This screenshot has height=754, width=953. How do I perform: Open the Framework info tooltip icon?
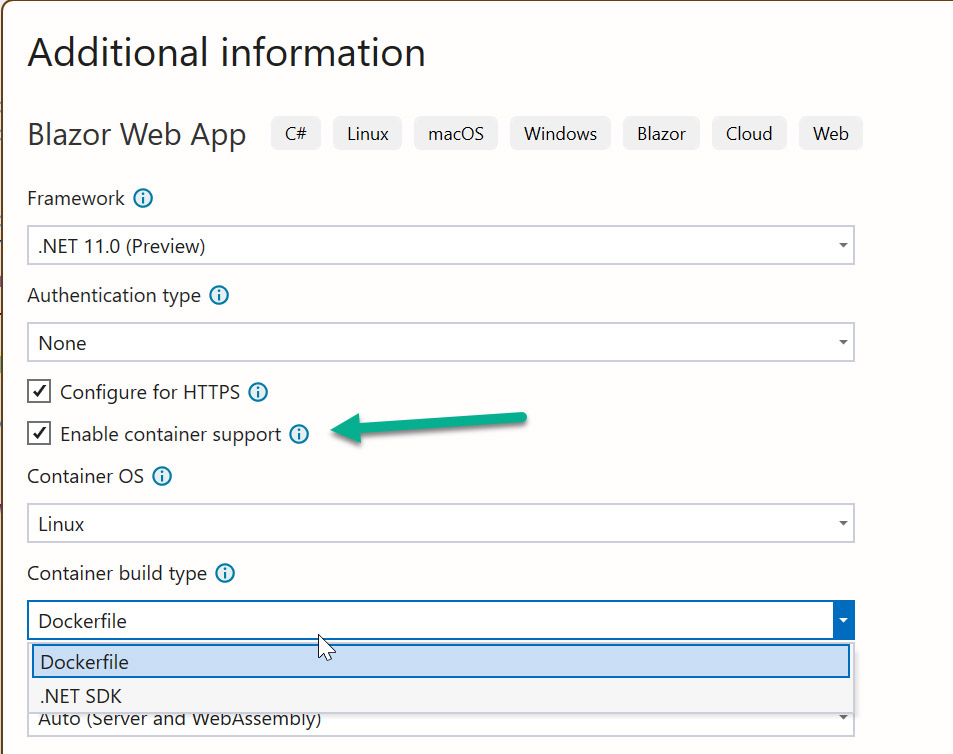click(143, 198)
